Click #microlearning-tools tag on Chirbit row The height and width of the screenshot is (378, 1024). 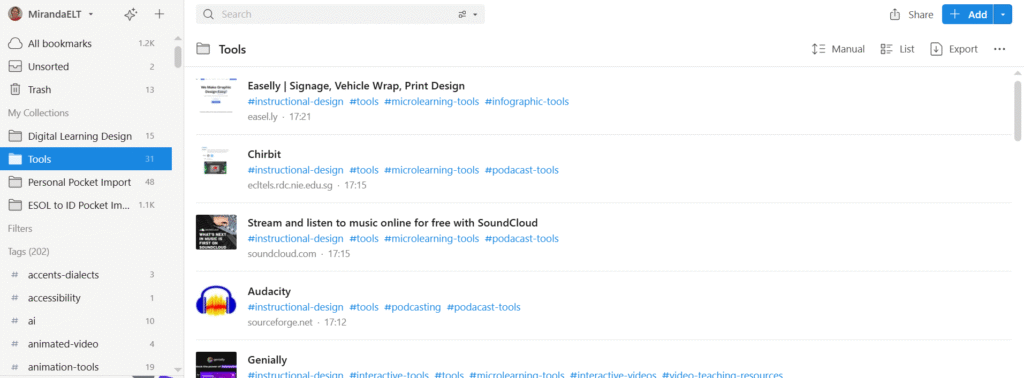pyautogui.click(x=431, y=170)
